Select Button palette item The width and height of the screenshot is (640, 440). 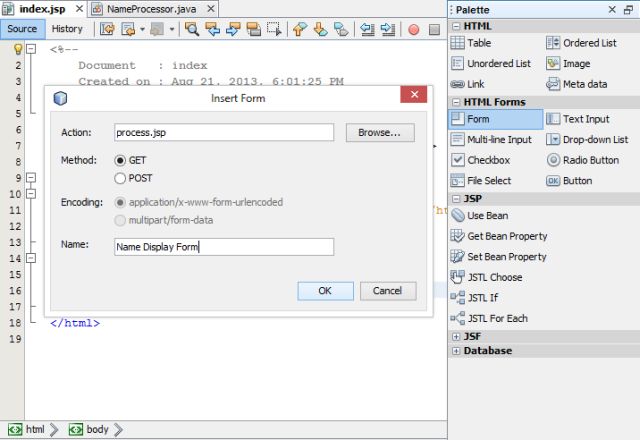pyautogui.click(x=569, y=180)
